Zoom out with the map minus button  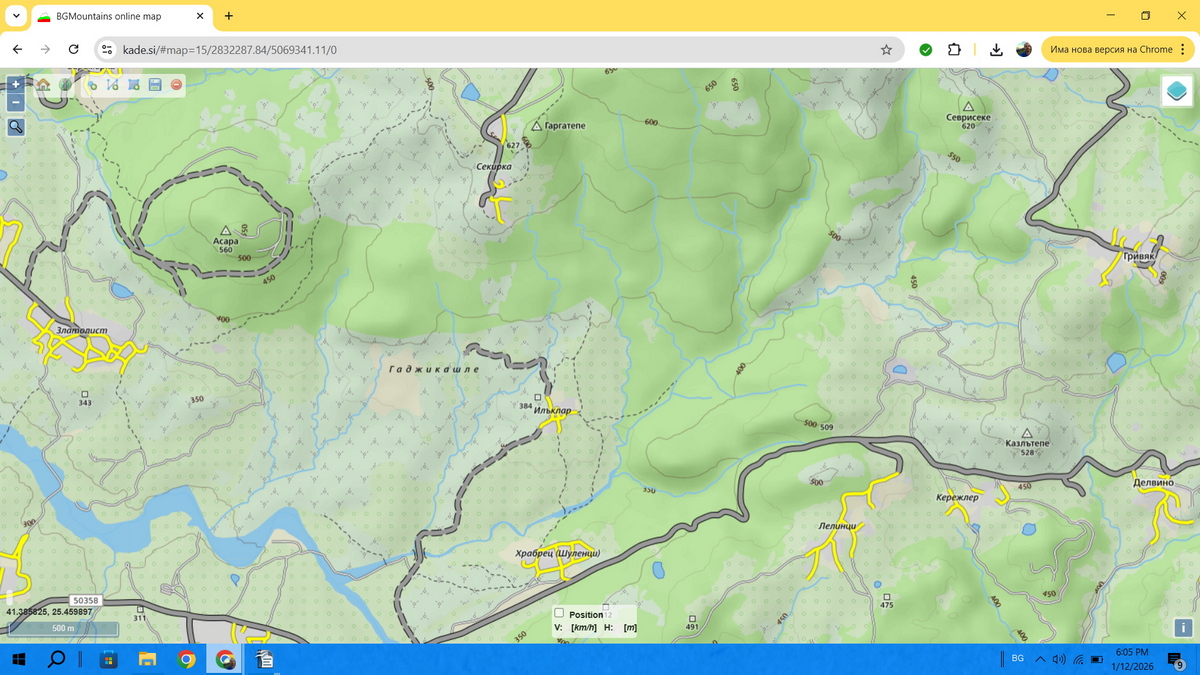point(16,102)
